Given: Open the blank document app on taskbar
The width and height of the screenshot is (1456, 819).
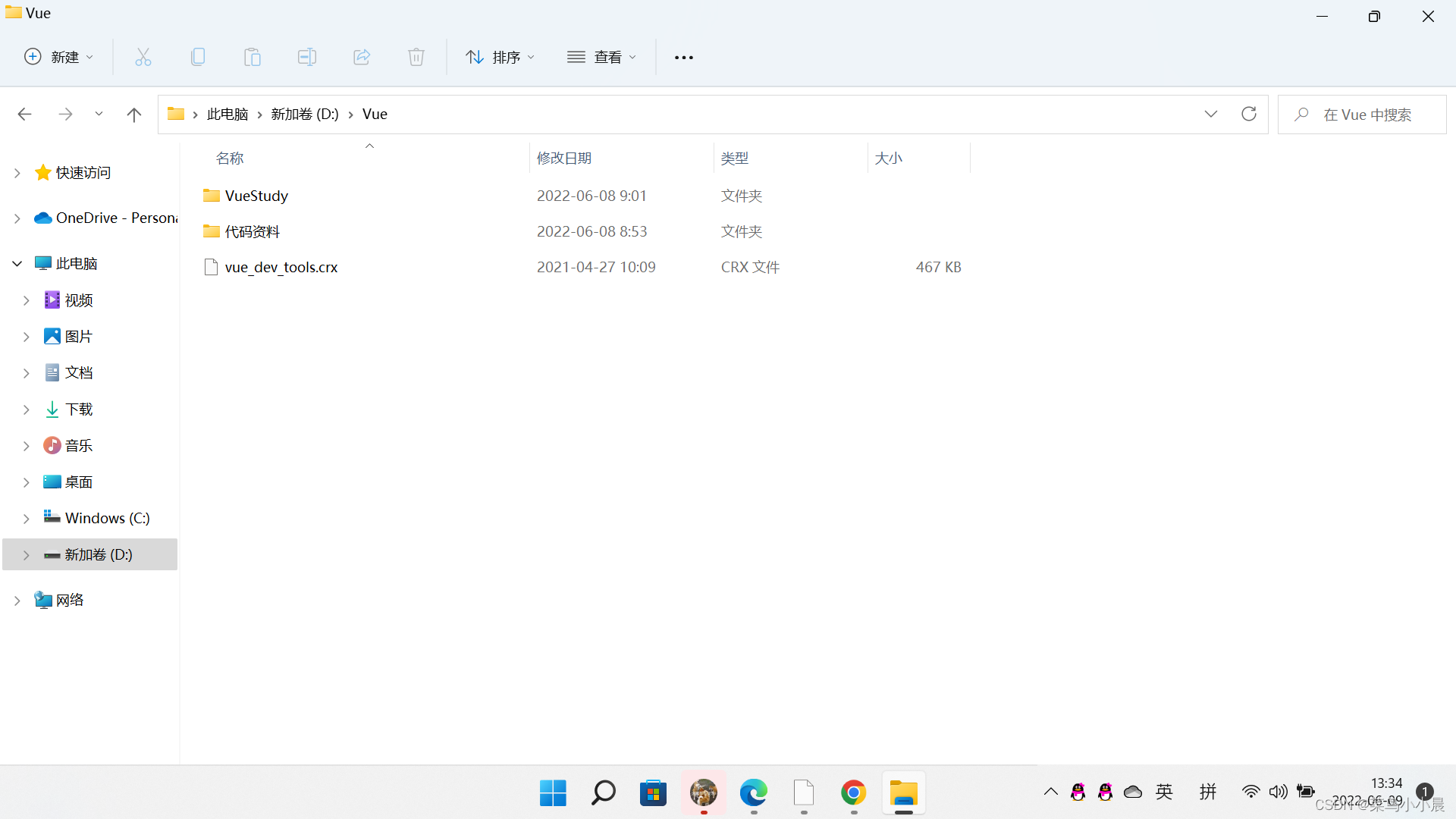Looking at the screenshot, I should point(803,793).
